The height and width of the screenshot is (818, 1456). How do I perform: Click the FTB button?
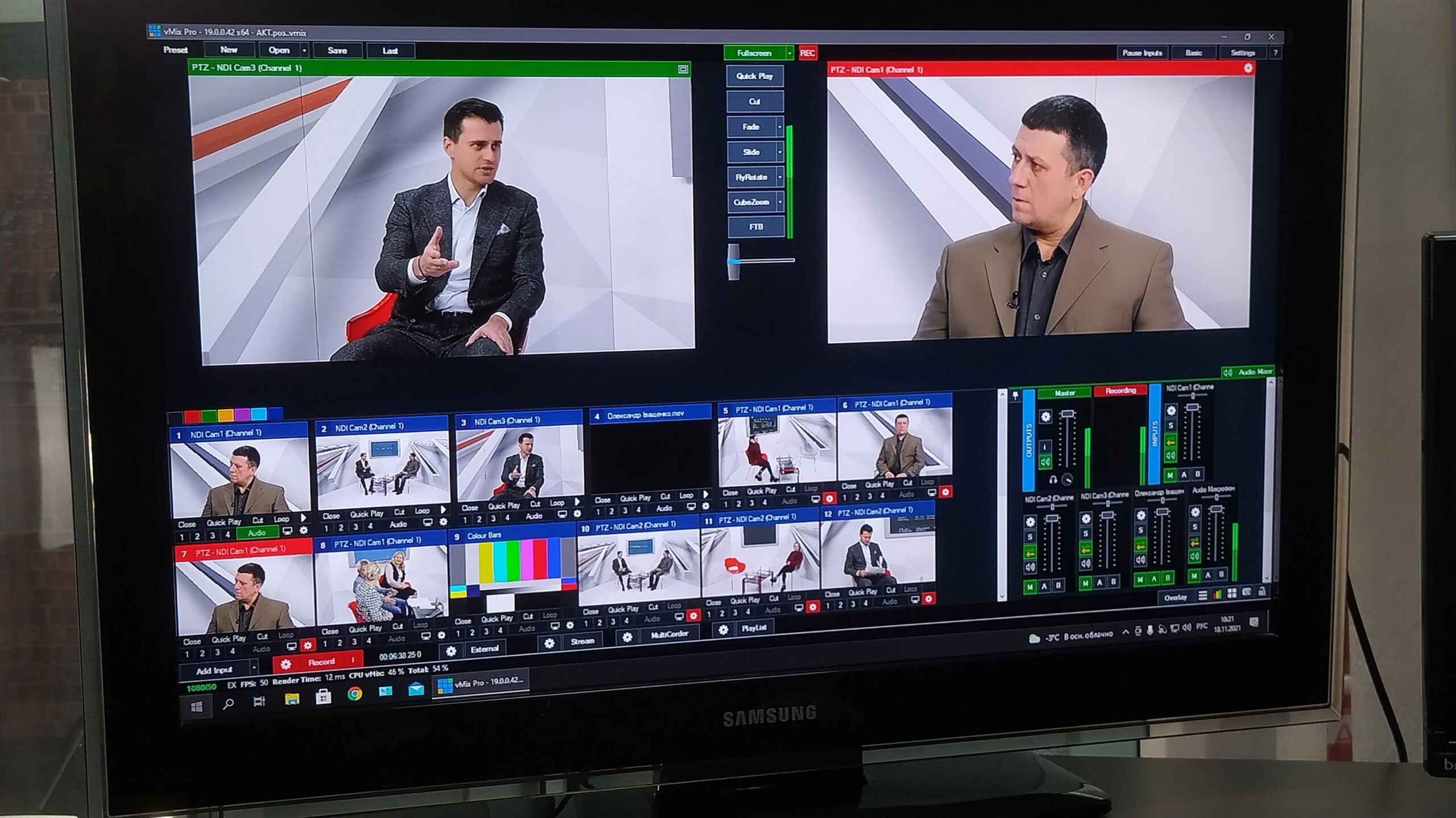(756, 227)
